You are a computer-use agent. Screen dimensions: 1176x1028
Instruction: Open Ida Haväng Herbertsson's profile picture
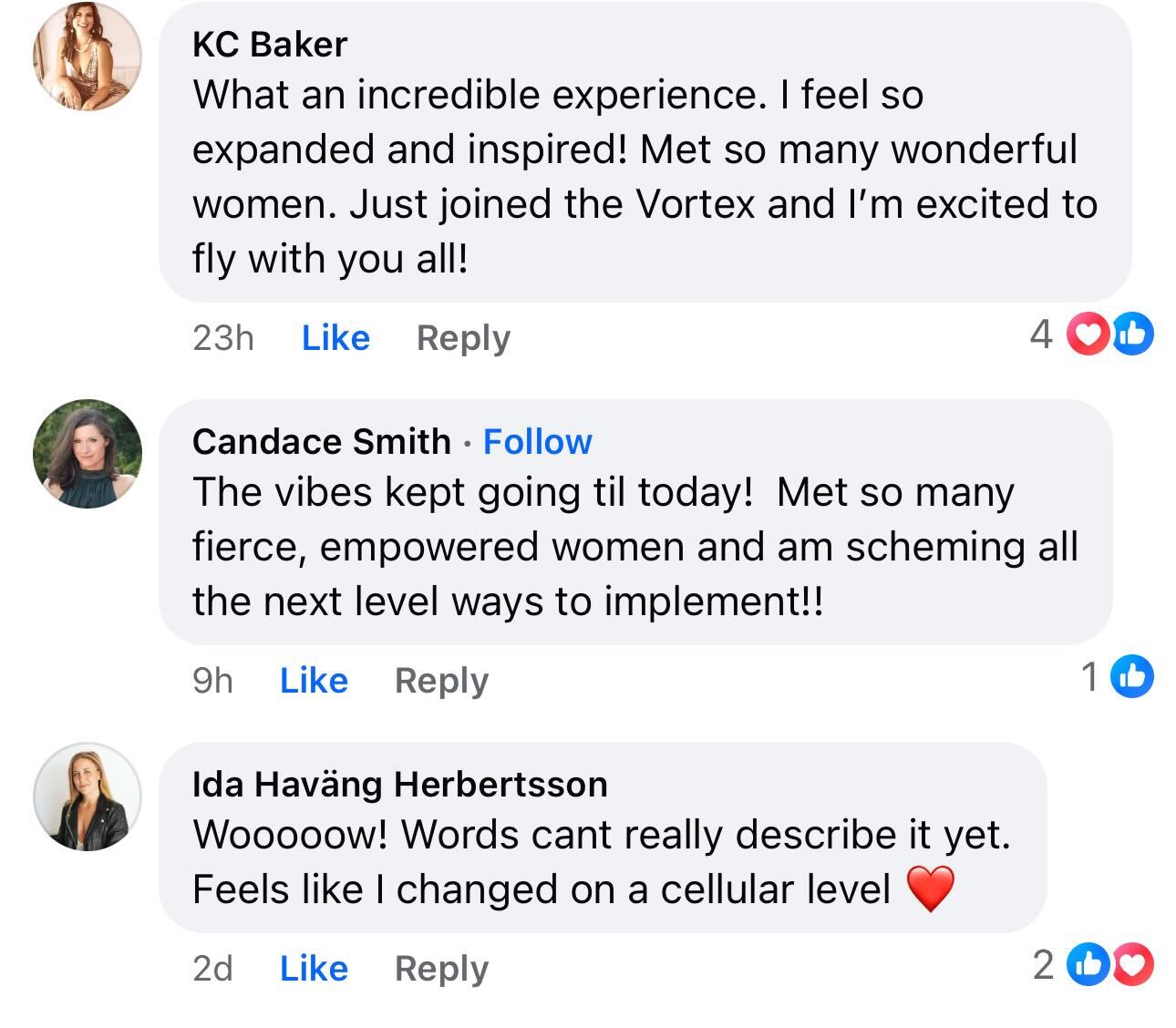tap(88, 796)
